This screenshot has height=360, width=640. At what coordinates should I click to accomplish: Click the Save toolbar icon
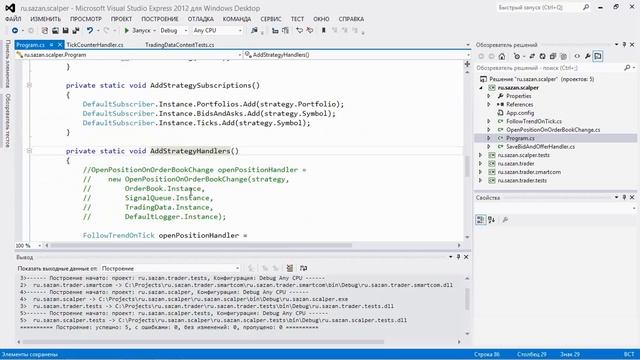pos(65,31)
